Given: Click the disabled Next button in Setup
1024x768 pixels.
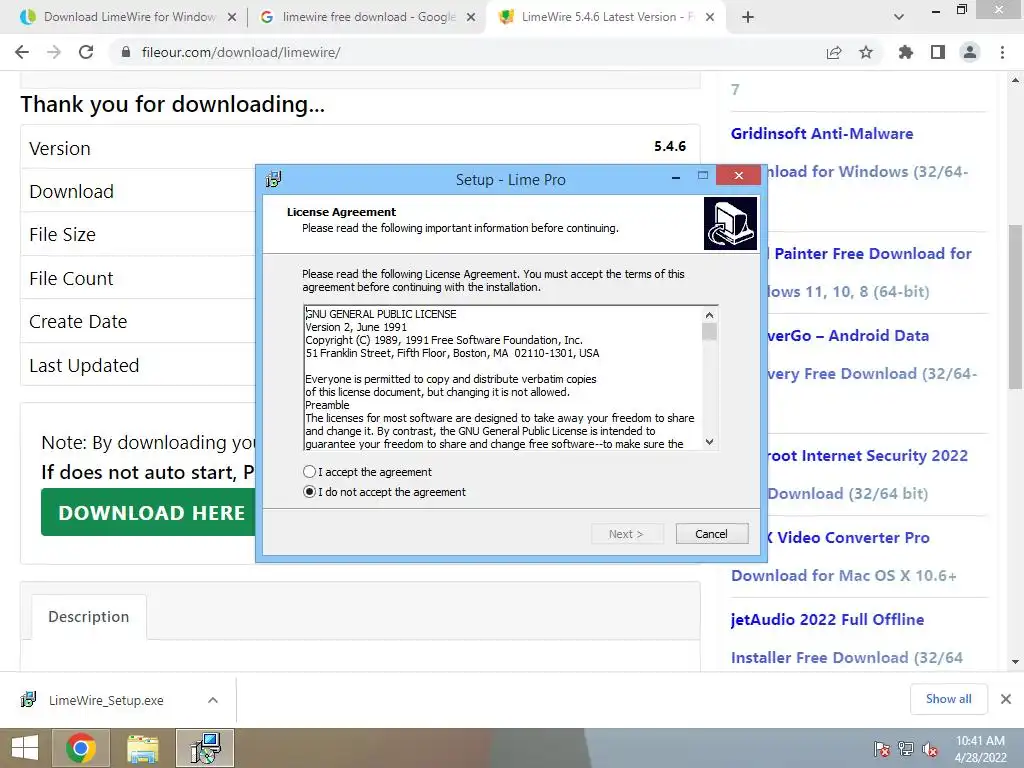Looking at the screenshot, I should coord(626,534).
